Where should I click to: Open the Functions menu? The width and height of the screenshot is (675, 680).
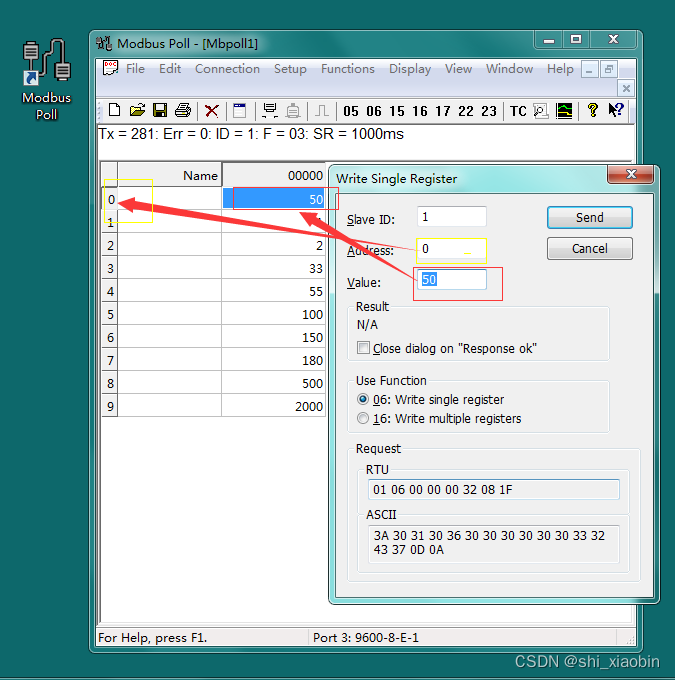click(x=347, y=69)
